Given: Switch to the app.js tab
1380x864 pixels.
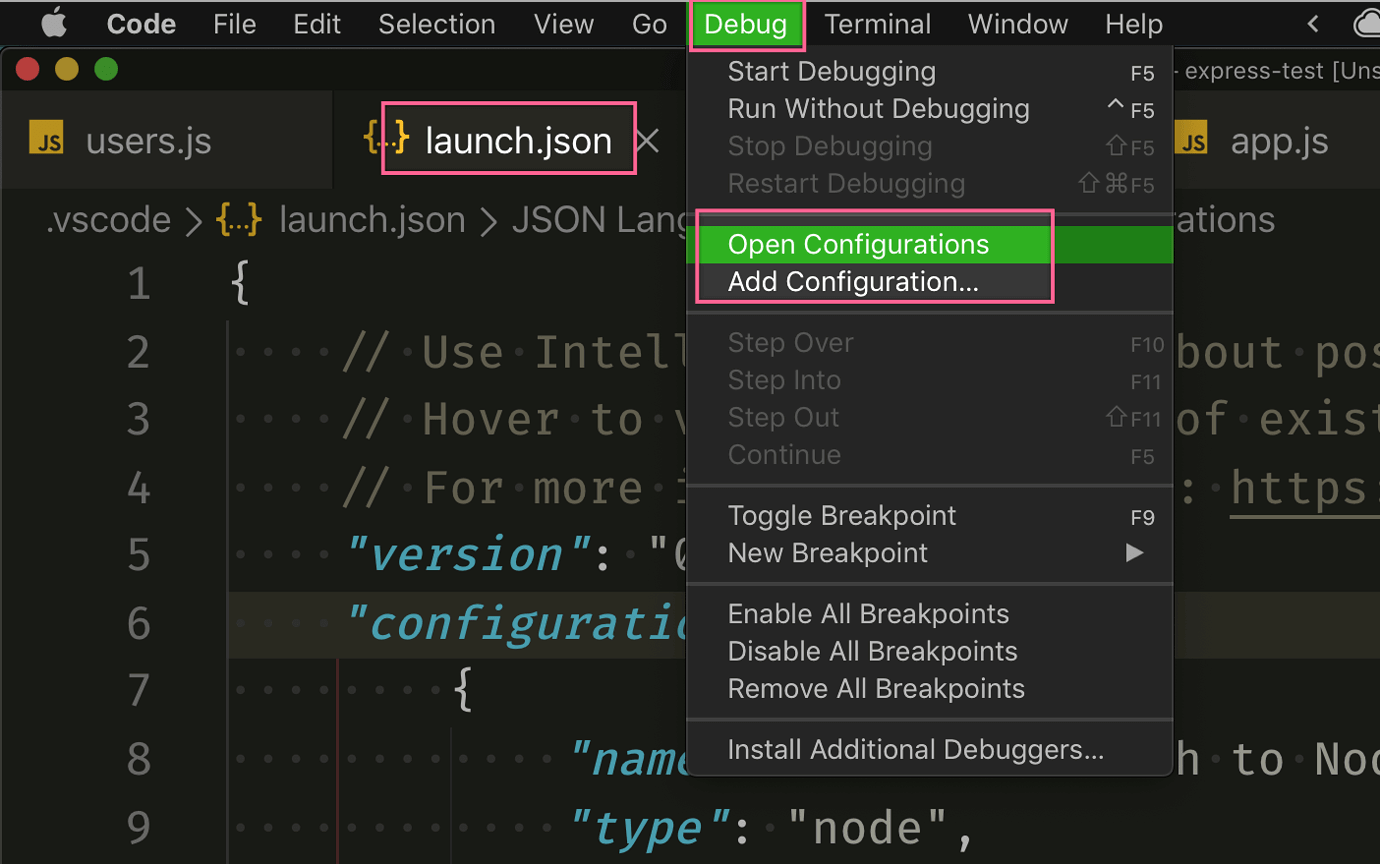Looking at the screenshot, I should click(1279, 141).
